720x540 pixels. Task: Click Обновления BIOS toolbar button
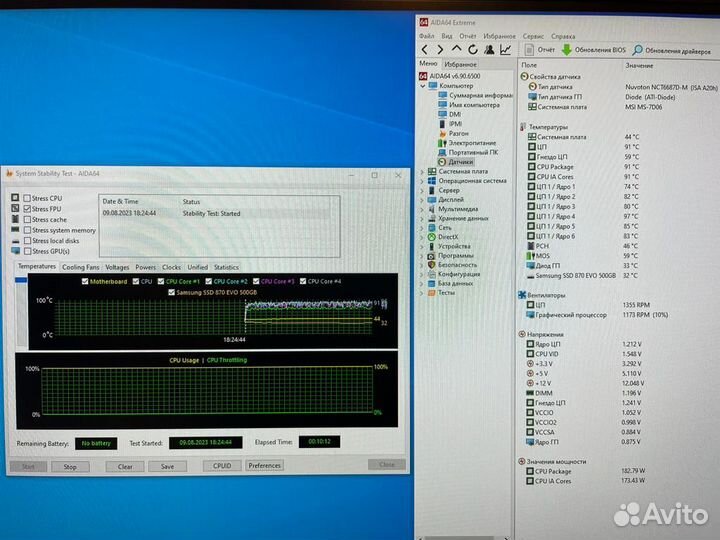(593, 50)
